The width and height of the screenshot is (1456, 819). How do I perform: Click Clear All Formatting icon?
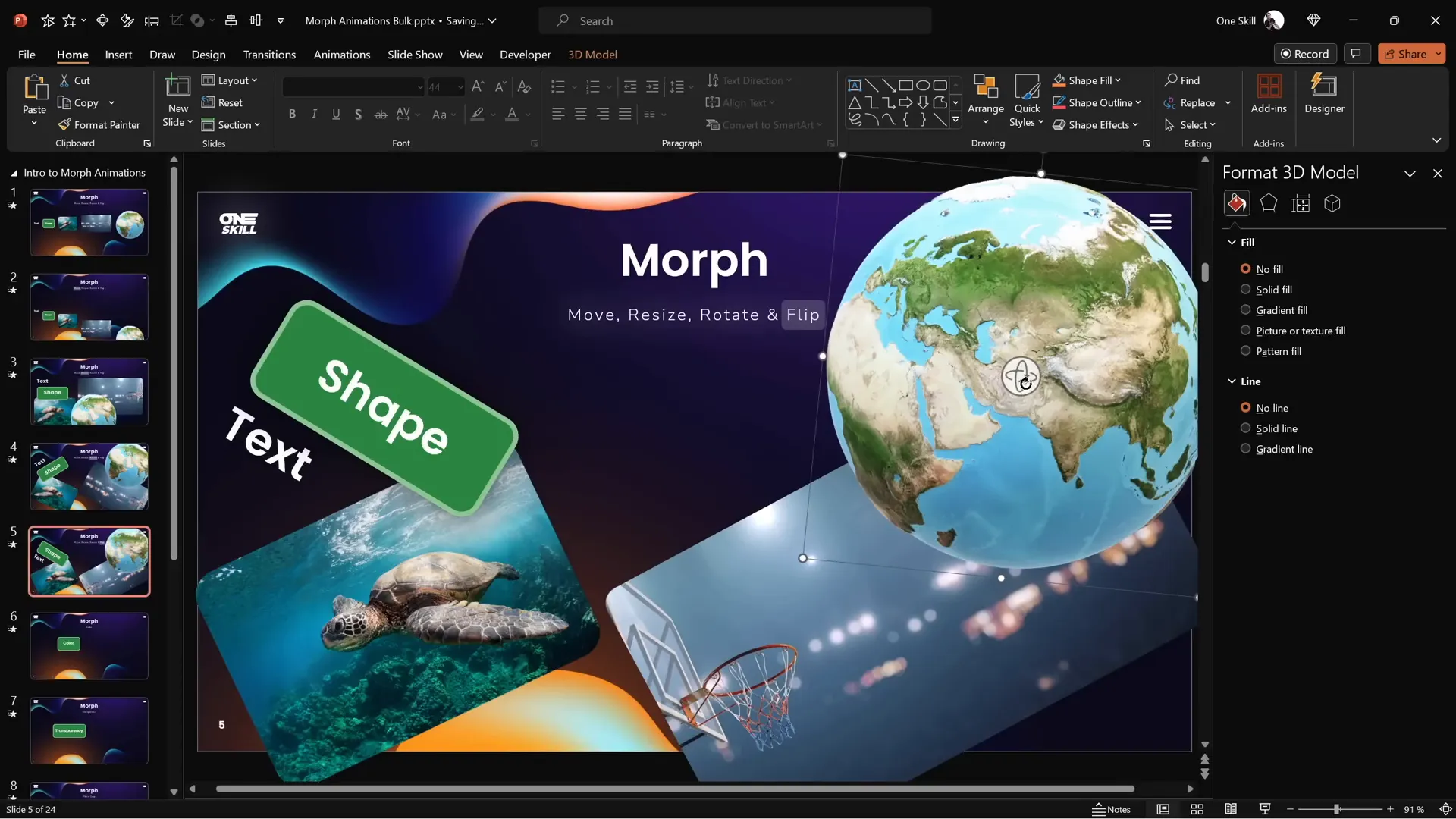524,87
